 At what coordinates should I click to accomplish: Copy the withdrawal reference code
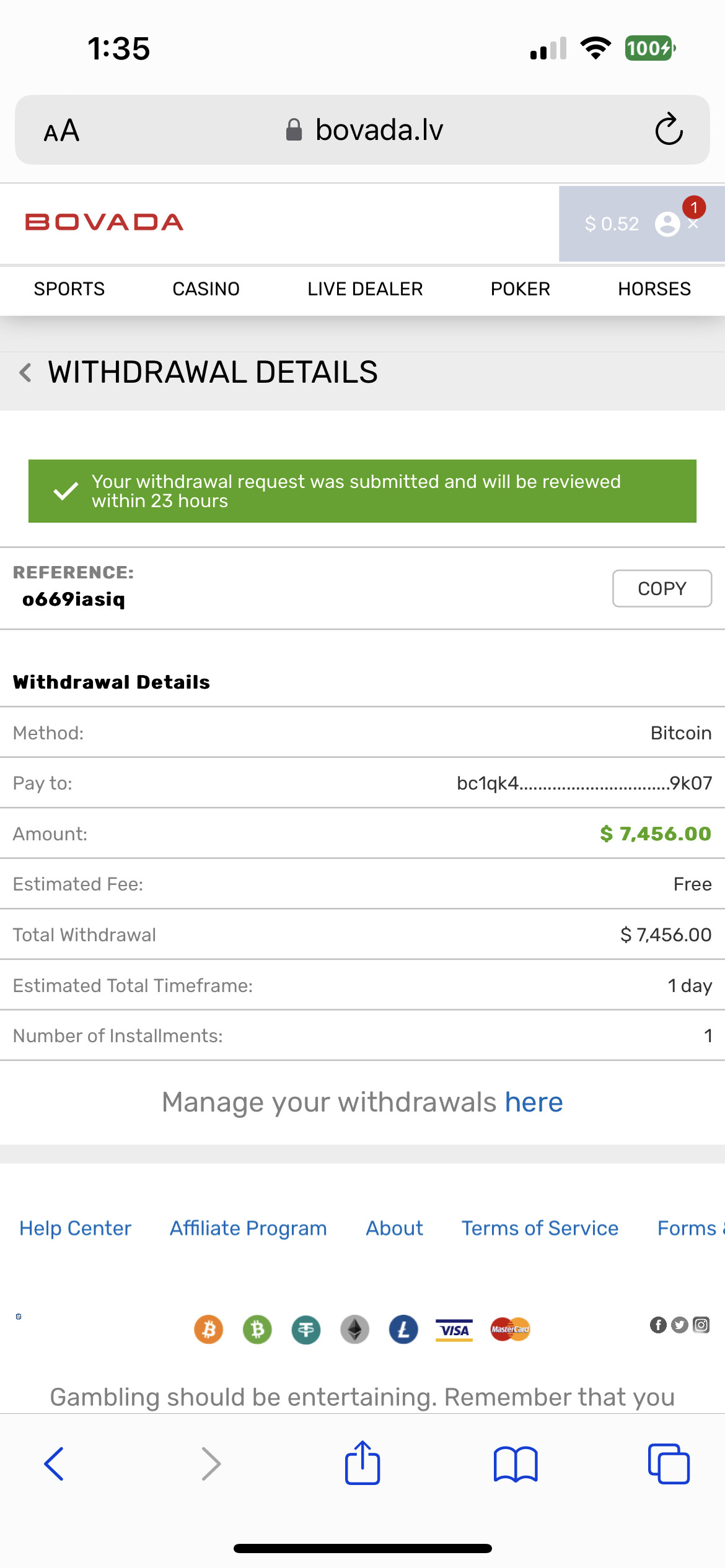pos(662,588)
